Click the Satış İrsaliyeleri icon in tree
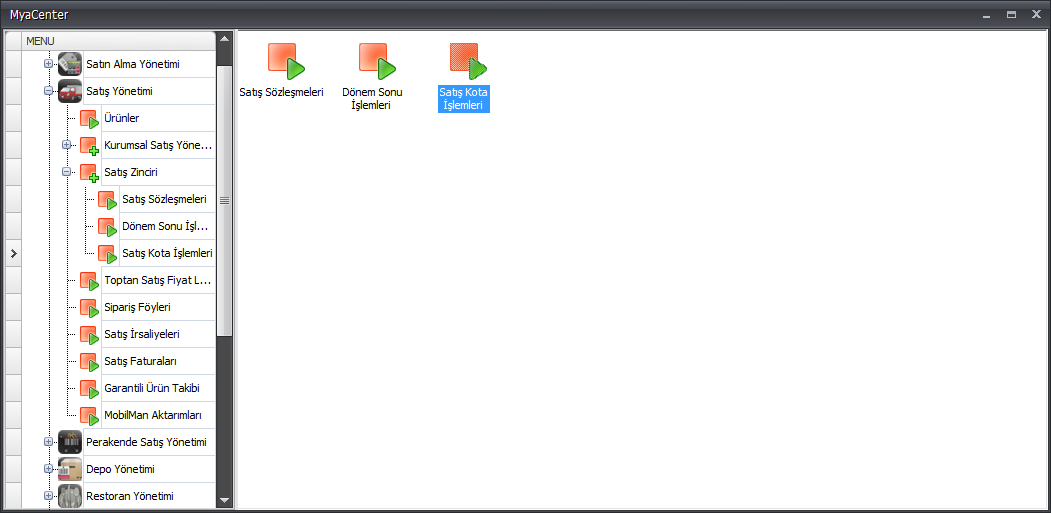 click(89, 335)
